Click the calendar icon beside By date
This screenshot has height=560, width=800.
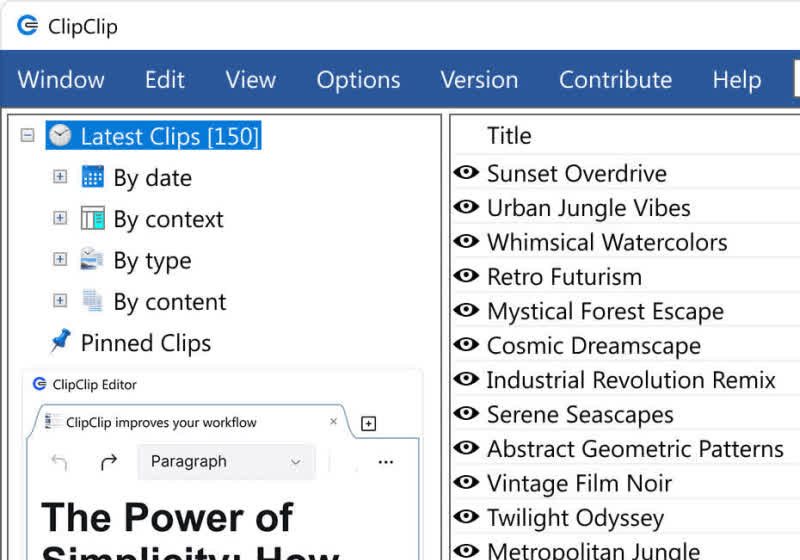click(93, 177)
